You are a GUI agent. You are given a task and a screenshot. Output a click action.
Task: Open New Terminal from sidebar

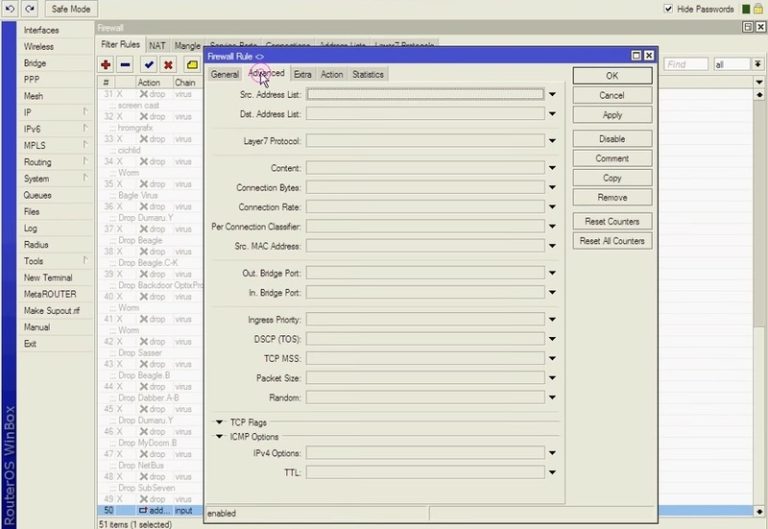point(48,277)
